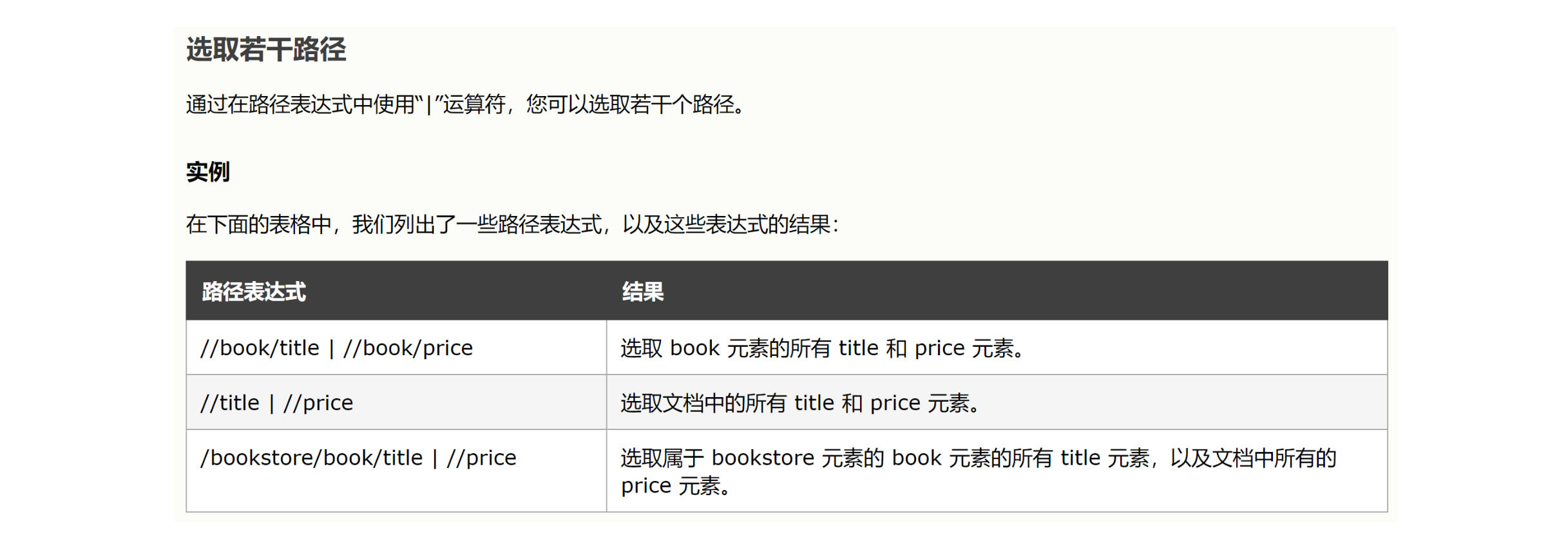Click the 实例 subheading

point(207,172)
